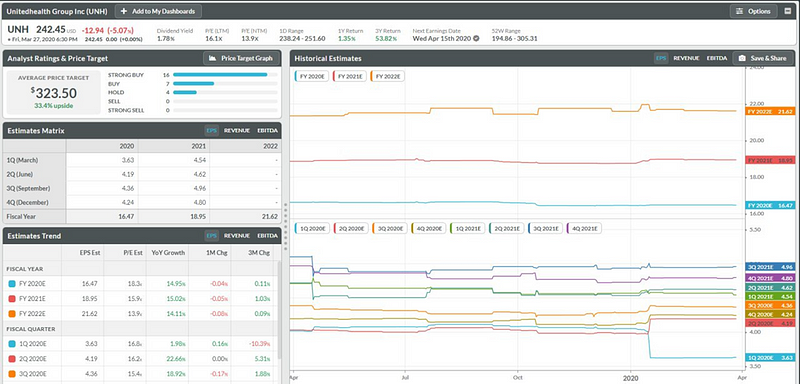Select EPS tab in Historical Estimates

pos(661,59)
